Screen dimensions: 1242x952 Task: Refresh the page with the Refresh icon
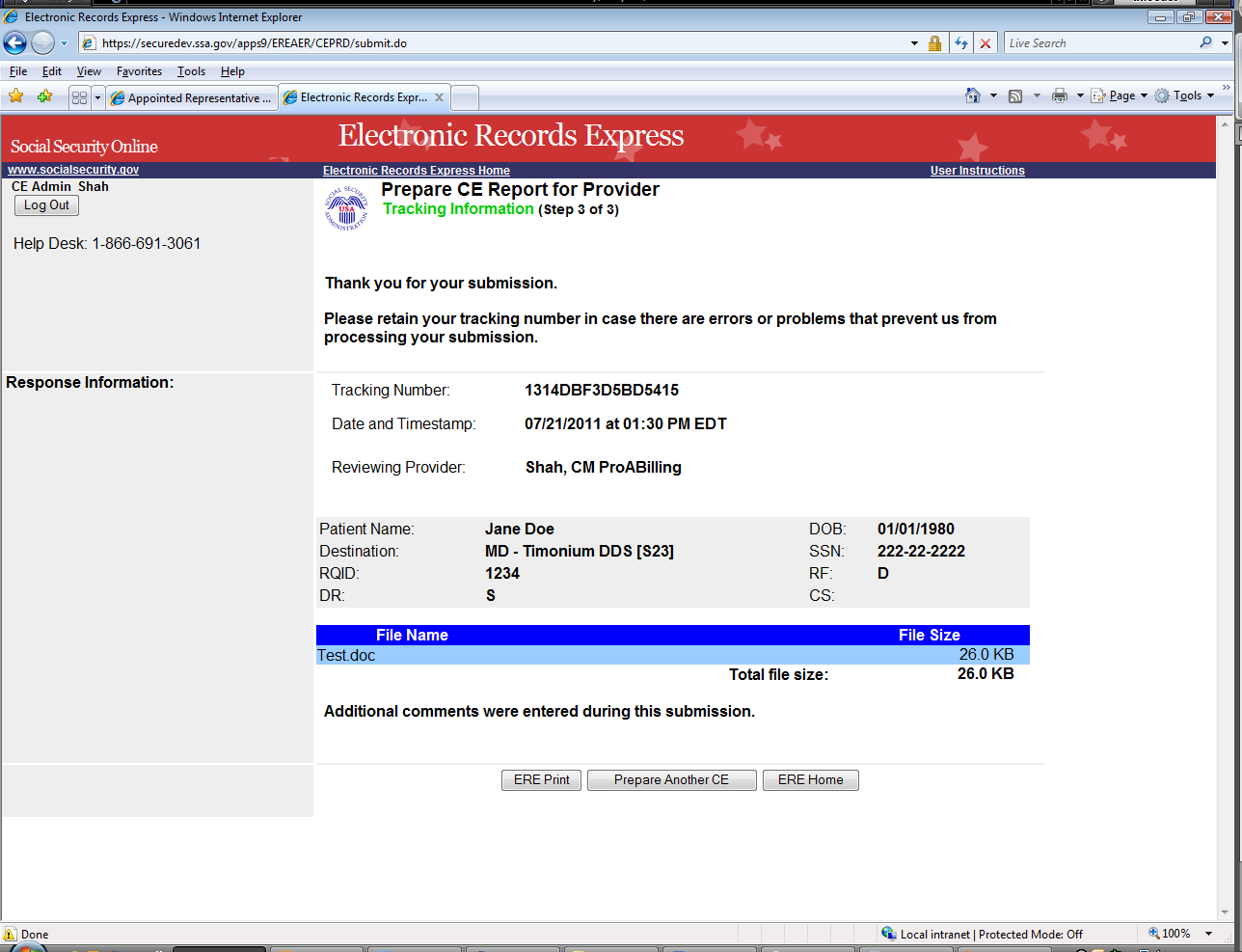tap(961, 43)
